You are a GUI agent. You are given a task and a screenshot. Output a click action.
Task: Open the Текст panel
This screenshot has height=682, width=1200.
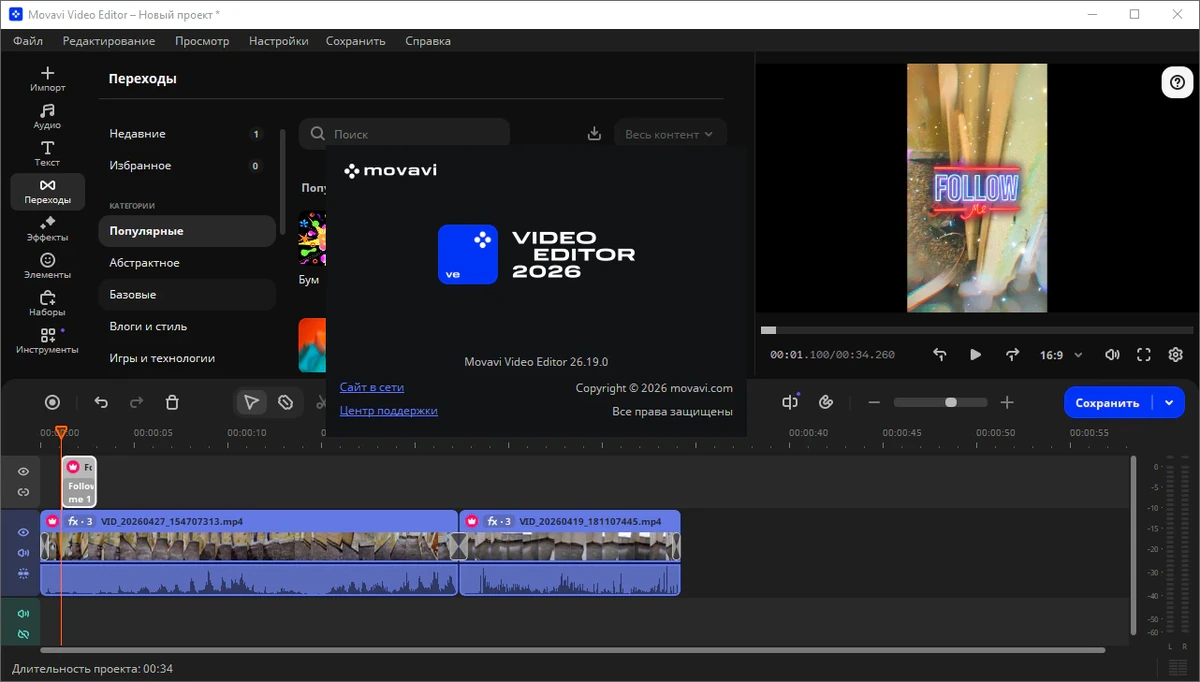[x=47, y=153]
